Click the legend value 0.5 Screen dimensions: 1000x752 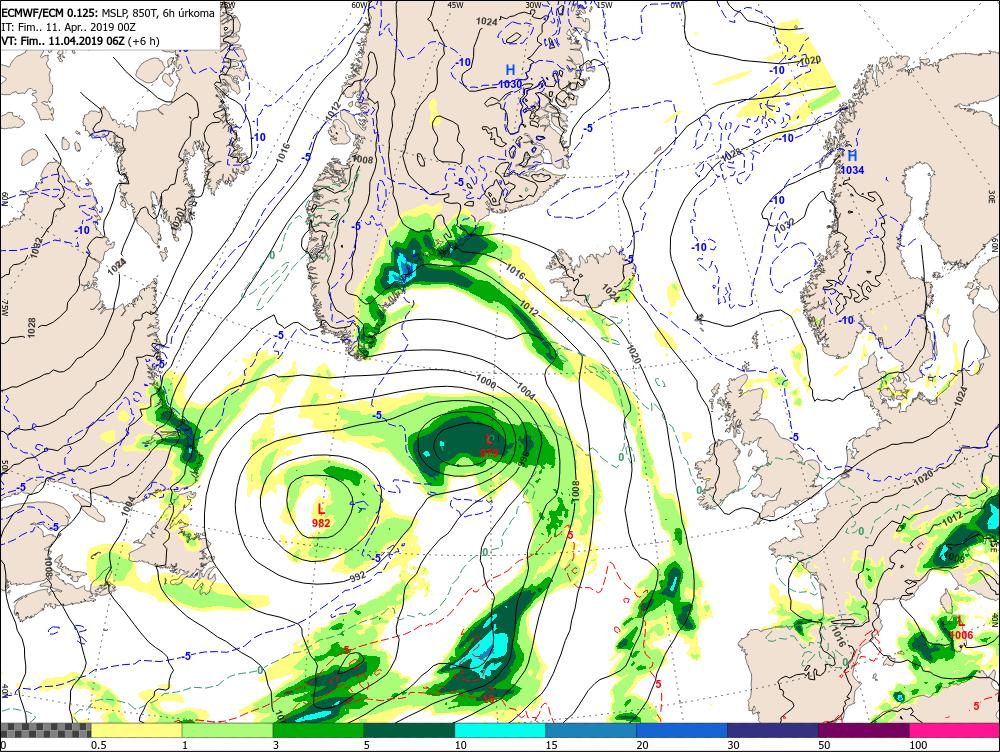(x=98, y=745)
